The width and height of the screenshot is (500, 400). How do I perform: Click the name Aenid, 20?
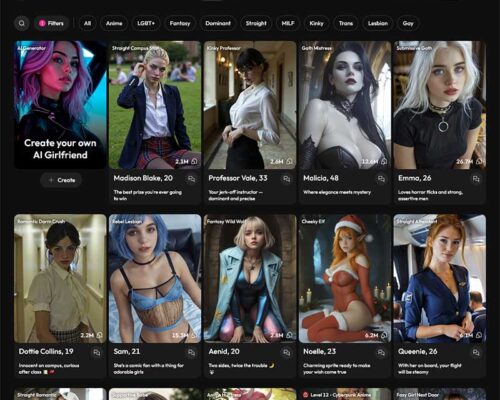point(224,352)
